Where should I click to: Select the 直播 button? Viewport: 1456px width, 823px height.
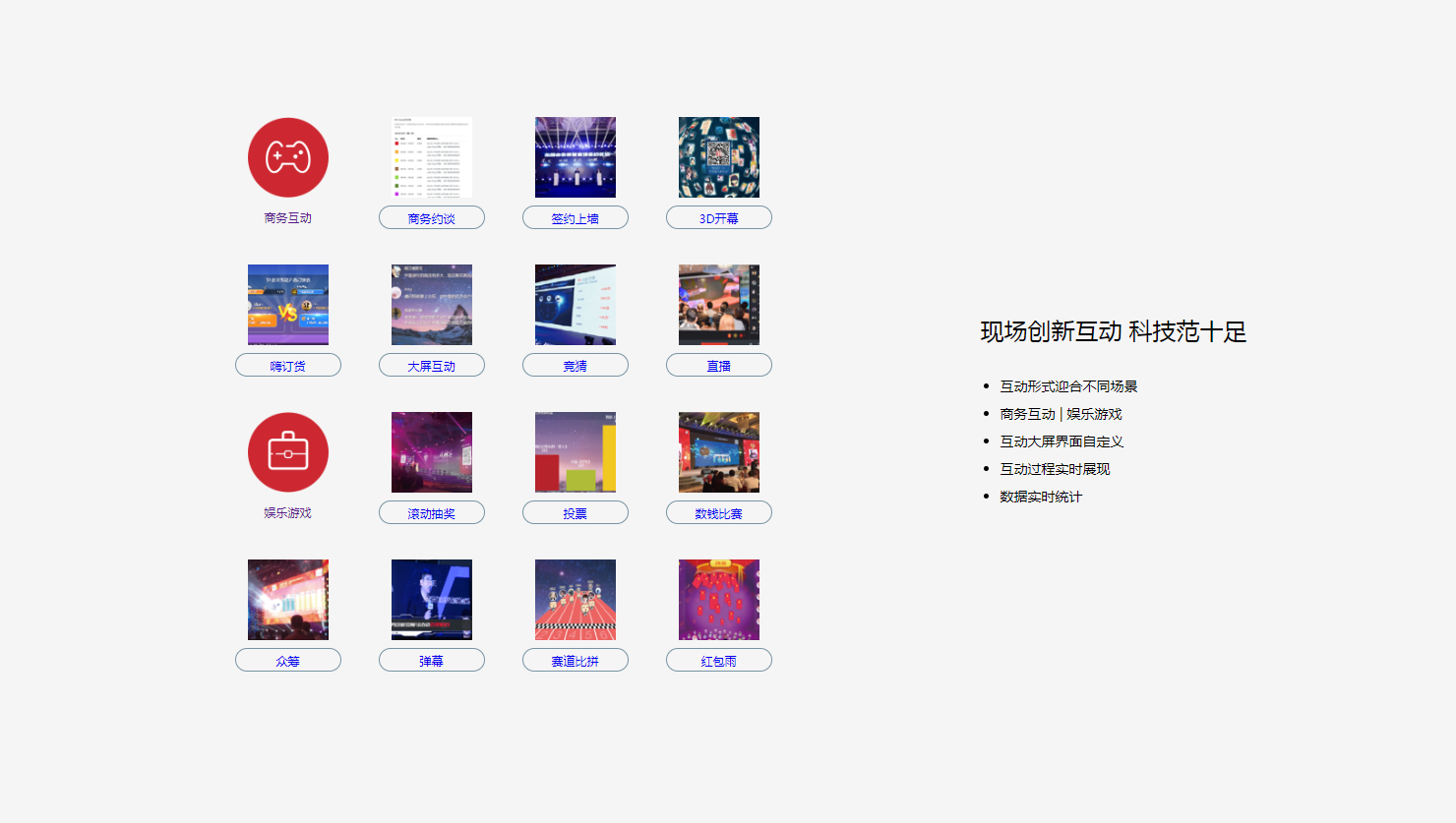(719, 366)
